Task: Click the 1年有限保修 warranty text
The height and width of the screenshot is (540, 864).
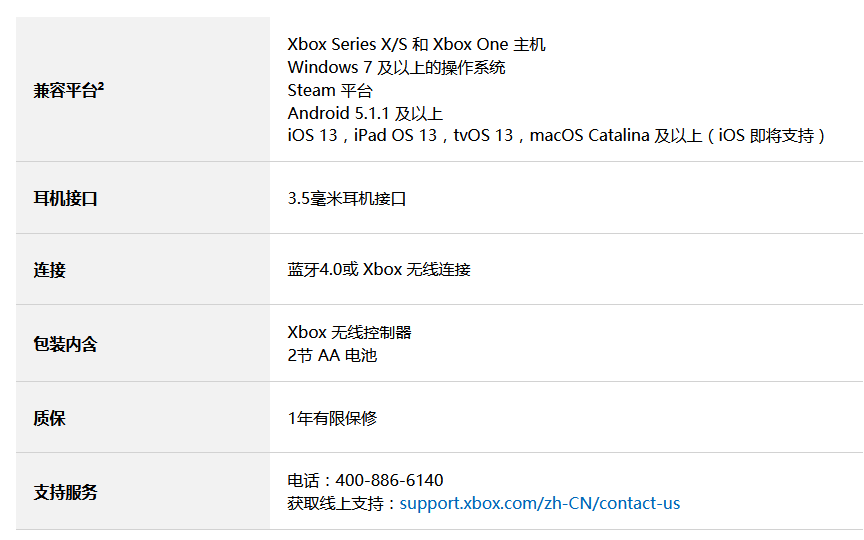Action: [332, 419]
